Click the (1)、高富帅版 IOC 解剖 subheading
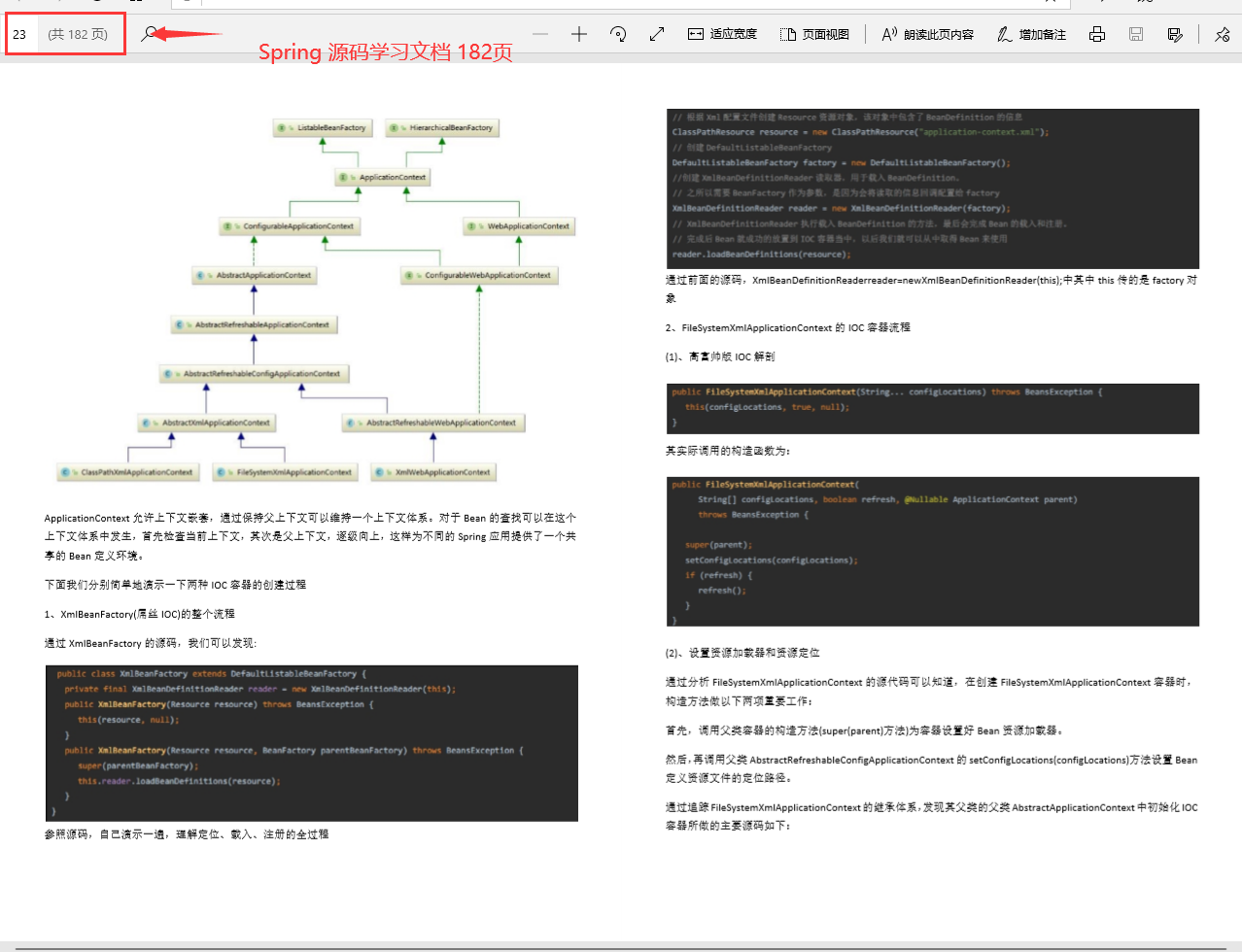Screen dimensions: 1242x952 coord(720,357)
